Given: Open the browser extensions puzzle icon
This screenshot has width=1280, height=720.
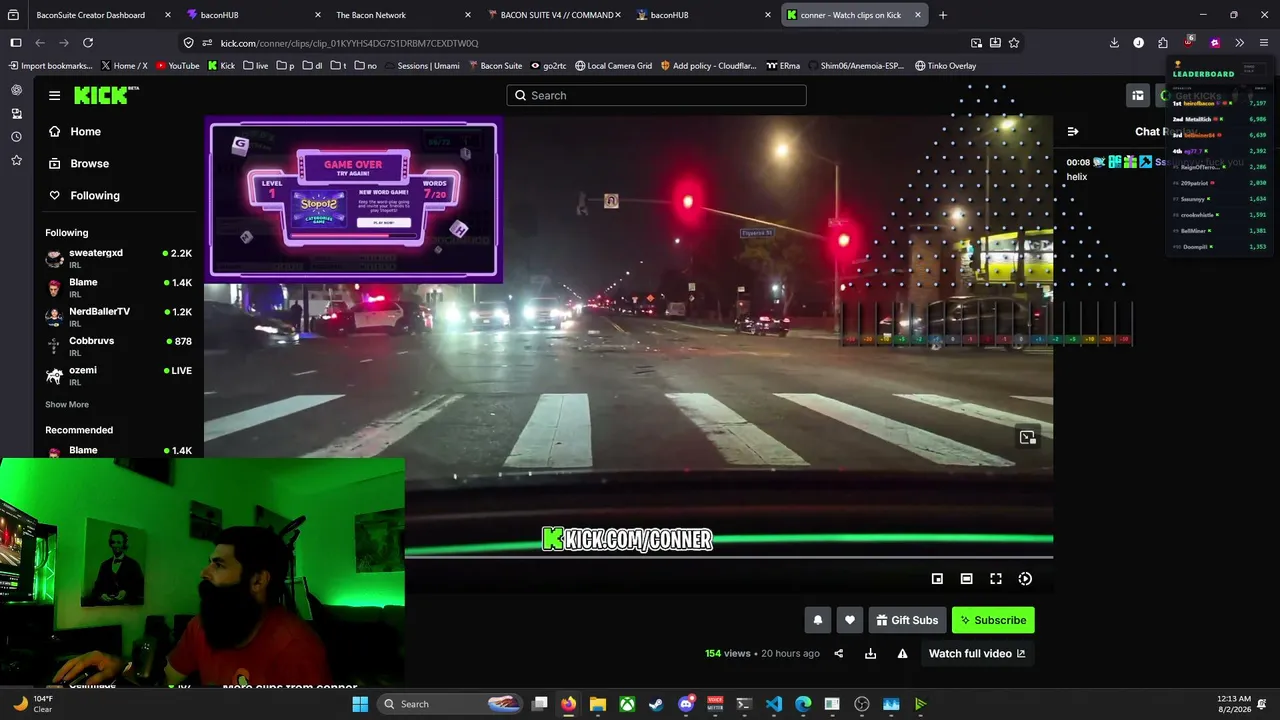Looking at the screenshot, I should click(1162, 43).
